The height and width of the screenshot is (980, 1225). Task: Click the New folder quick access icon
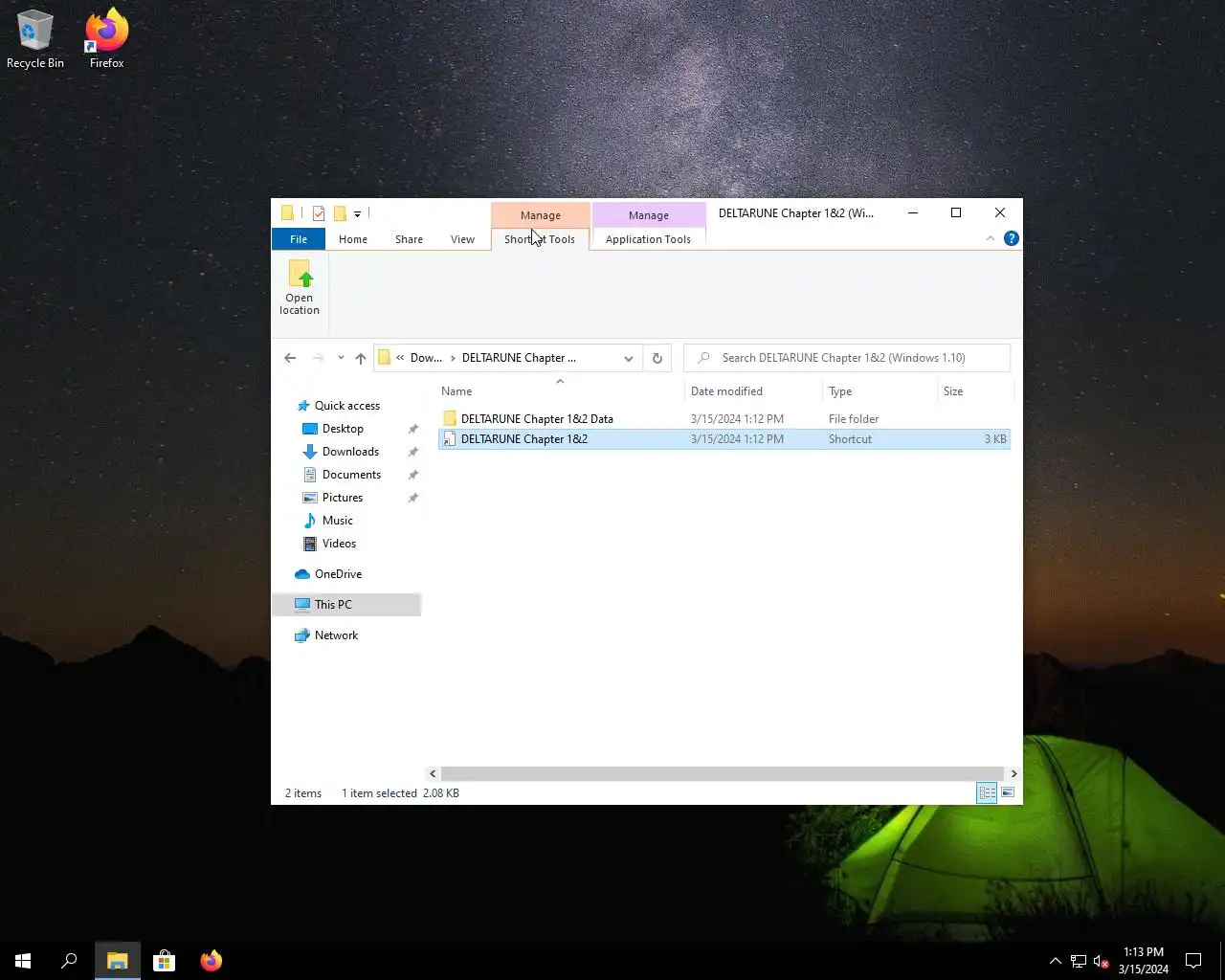coord(340,213)
